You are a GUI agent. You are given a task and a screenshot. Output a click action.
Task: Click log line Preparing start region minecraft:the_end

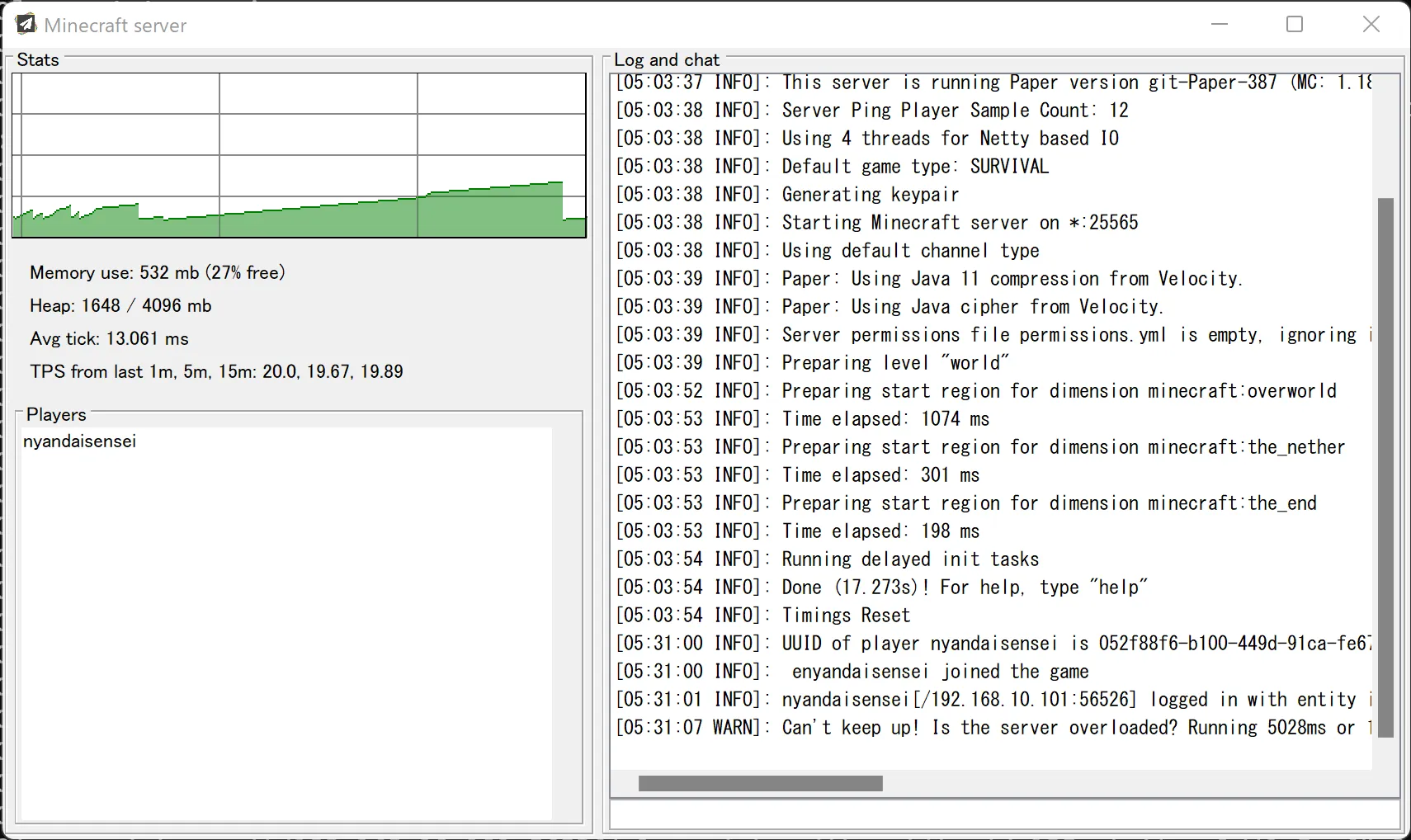(966, 503)
